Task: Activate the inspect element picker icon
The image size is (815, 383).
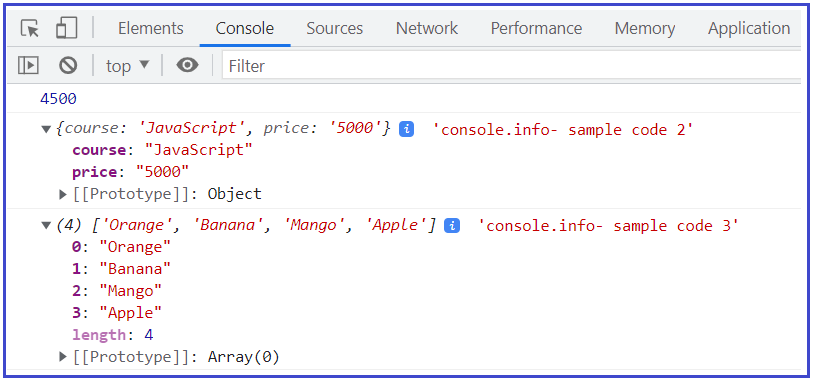Action: (x=30, y=28)
